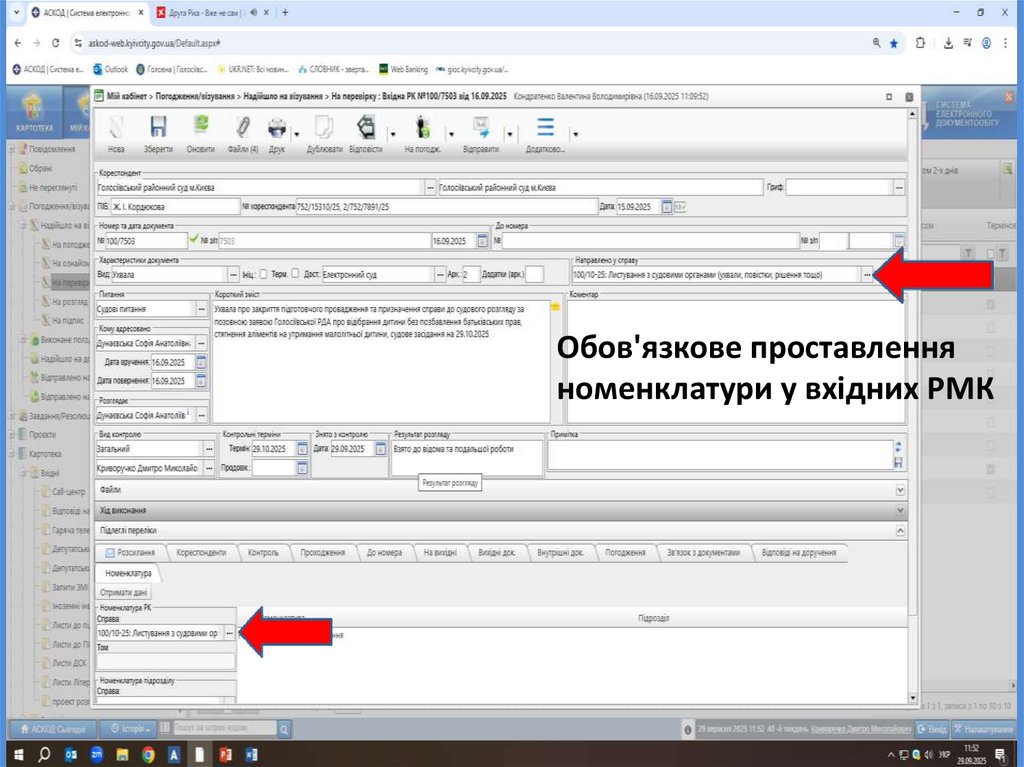This screenshot has height=767, width=1024.
Task: Open calendar next to 16.09.2025 document date
Action: [482, 241]
